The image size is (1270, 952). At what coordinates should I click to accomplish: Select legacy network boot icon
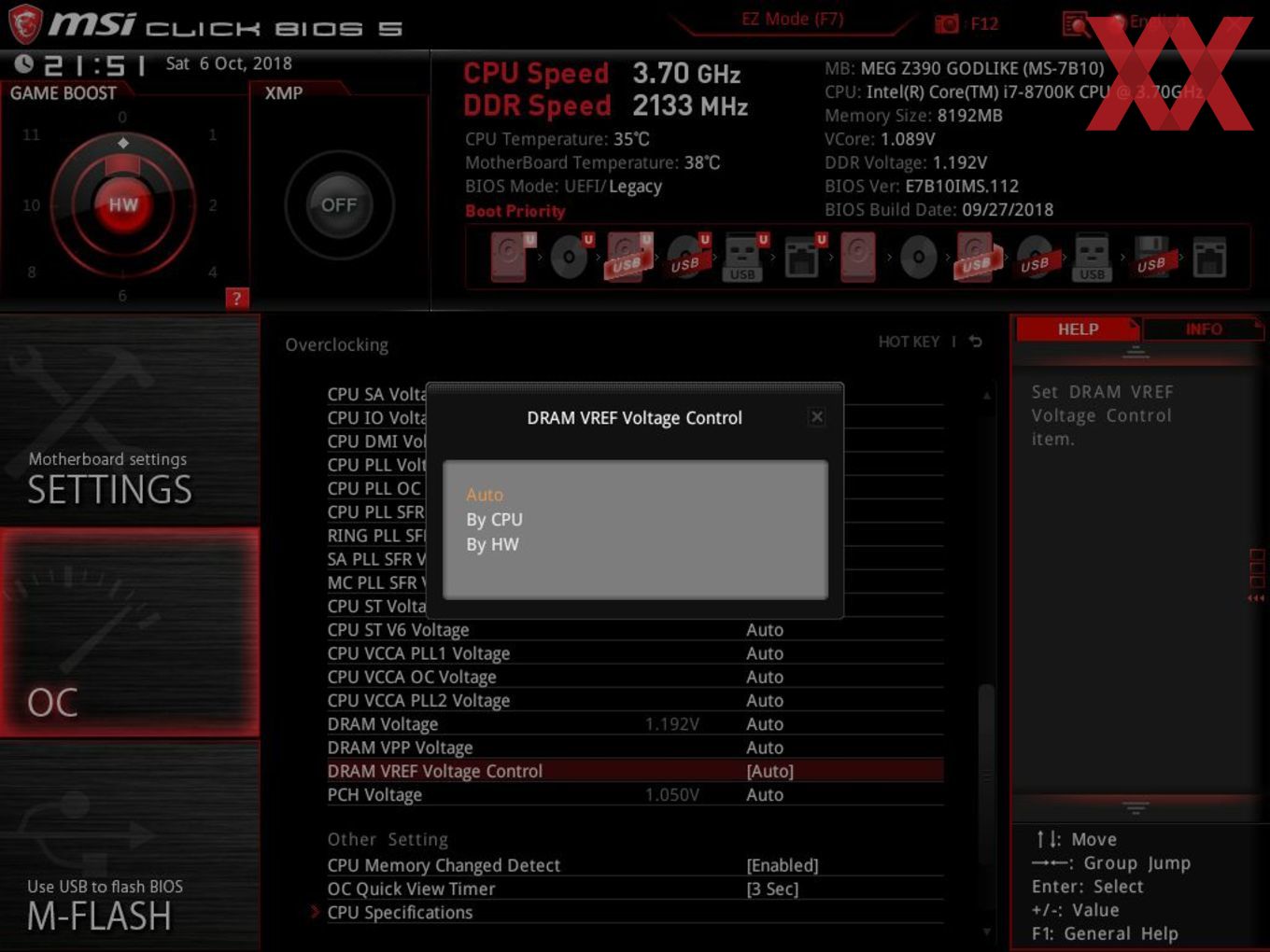(x=1209, y=258)
